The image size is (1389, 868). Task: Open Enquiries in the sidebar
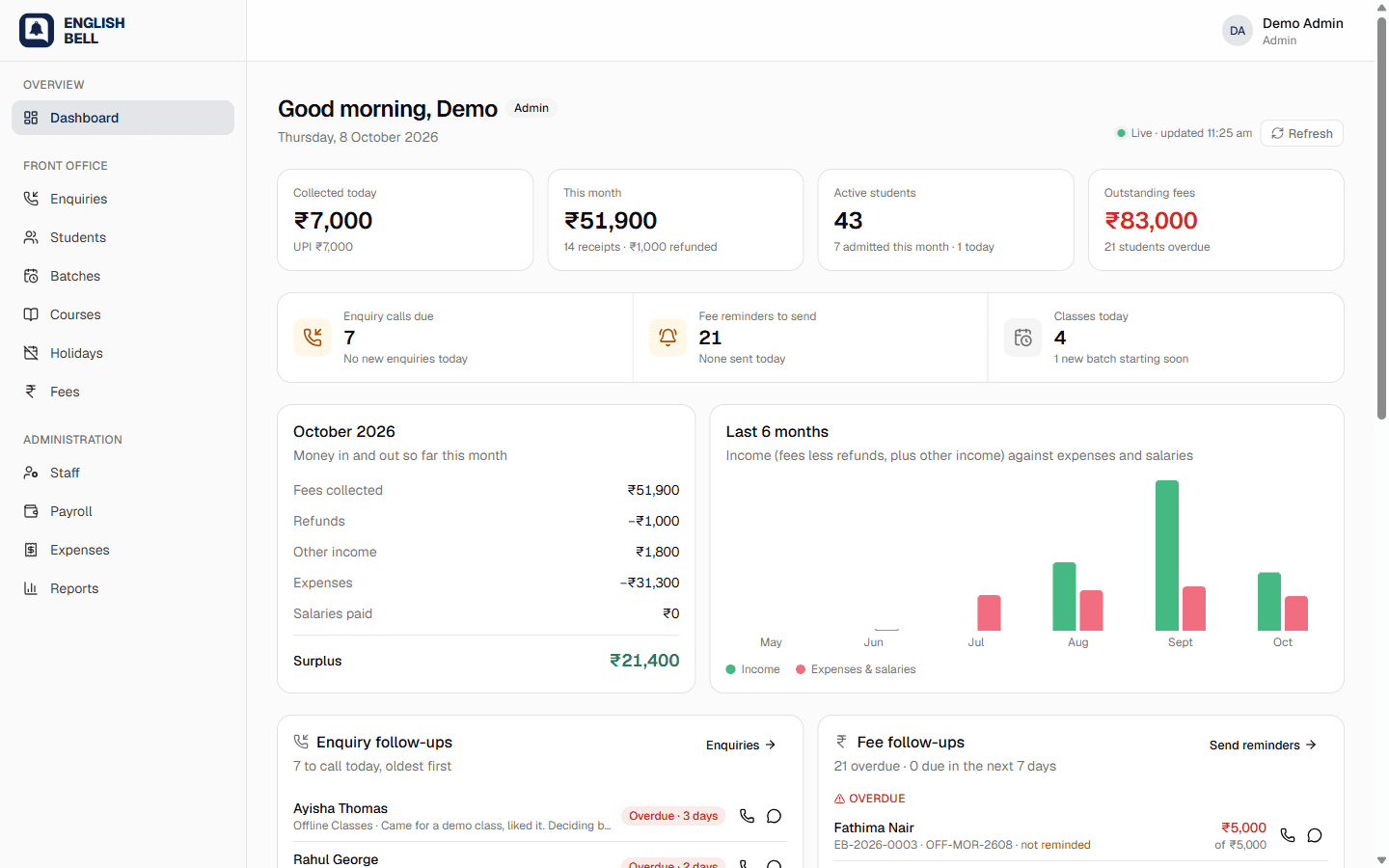(123, 199)
